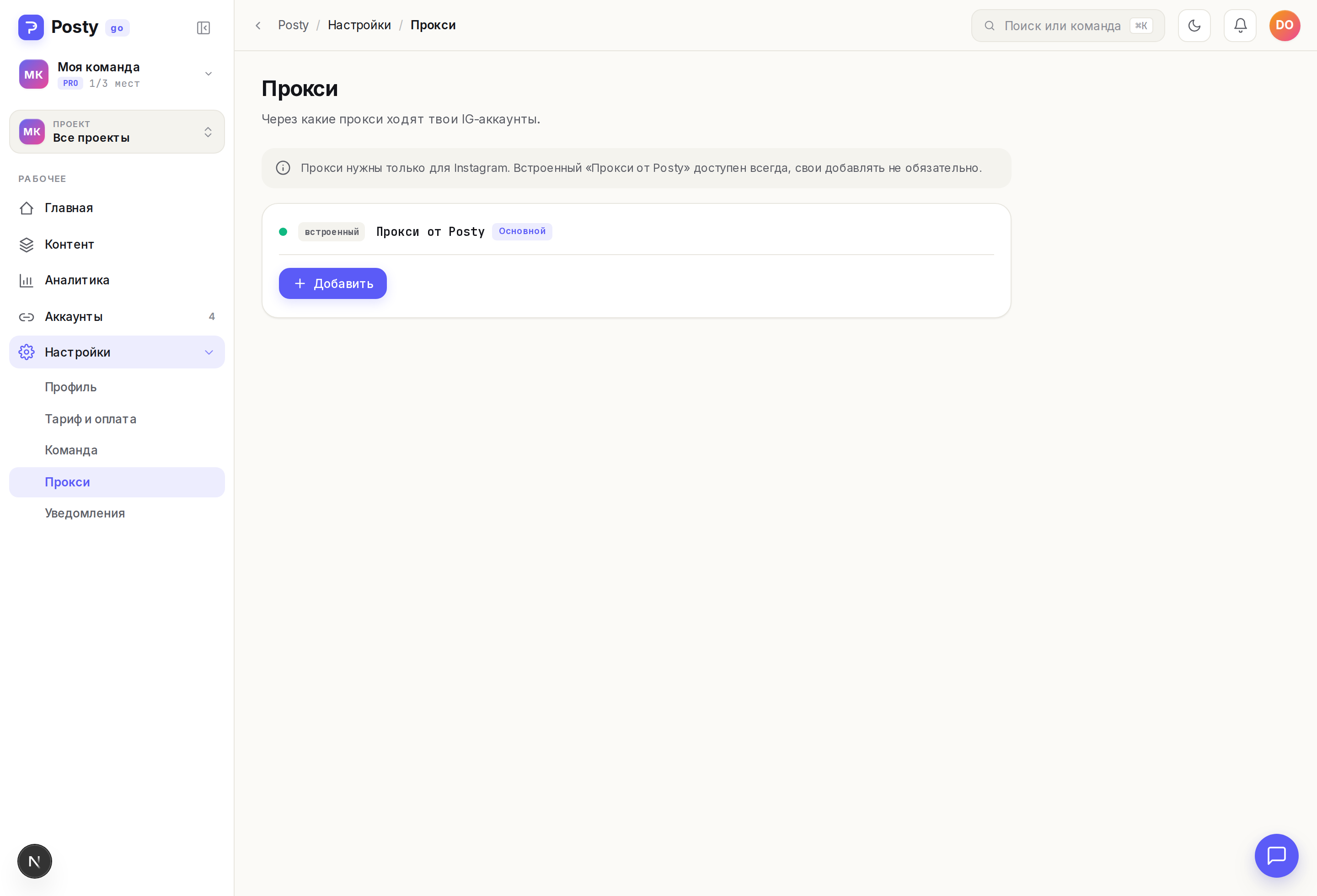Click the Posty logo icon
The width and height of the screenshot is (1317, 896).
31,27
